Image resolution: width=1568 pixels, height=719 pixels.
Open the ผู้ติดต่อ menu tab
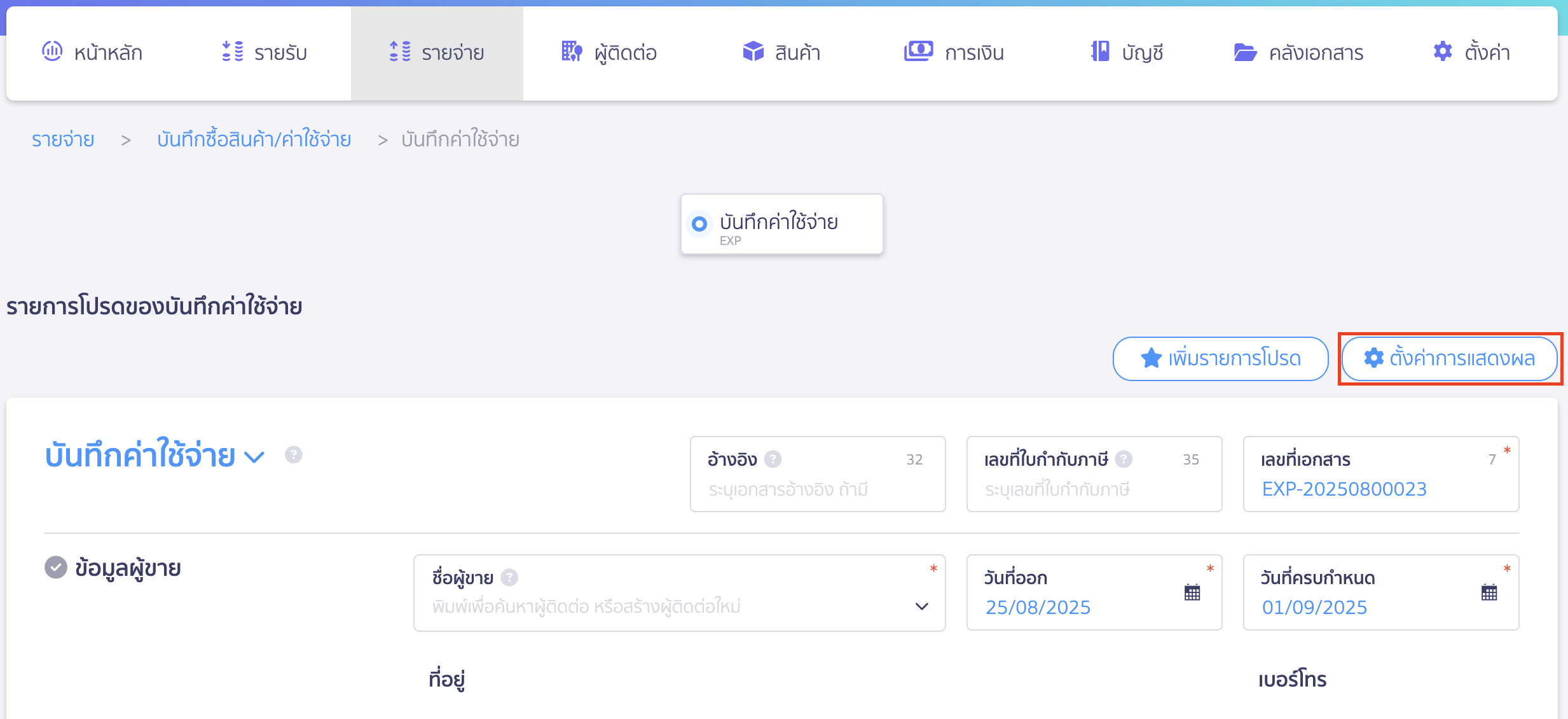609,52
